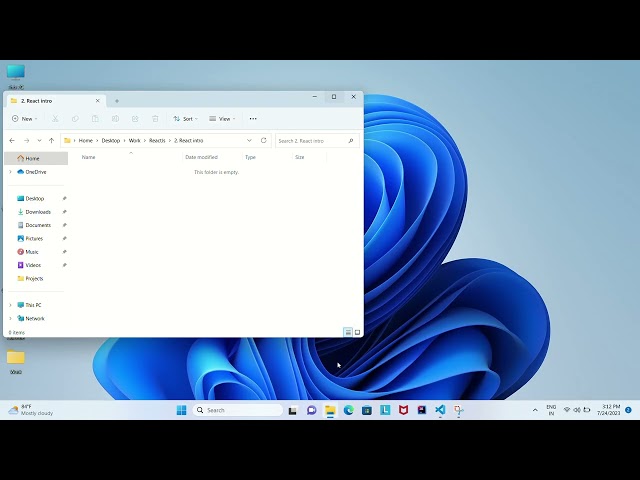Switch to Details view layout
The height and width of the screenshot is (480, 640).
pos(348,332)
